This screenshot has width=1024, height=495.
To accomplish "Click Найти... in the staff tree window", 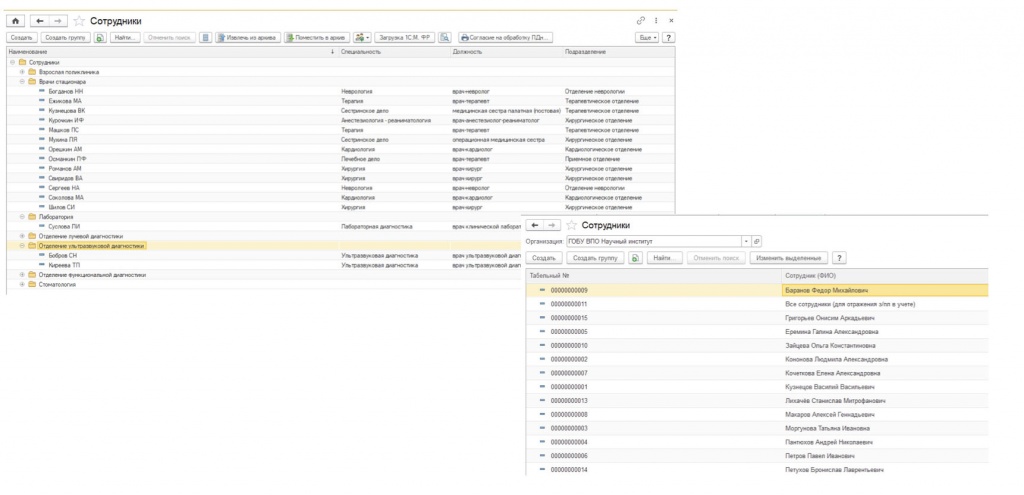I will [125, 38].
